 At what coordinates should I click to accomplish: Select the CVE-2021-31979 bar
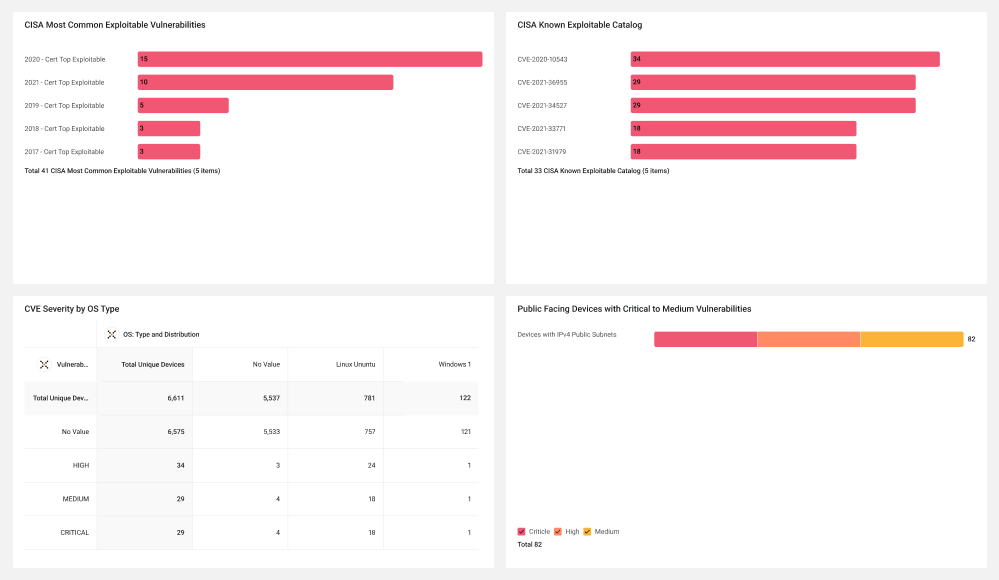[744, 152]
